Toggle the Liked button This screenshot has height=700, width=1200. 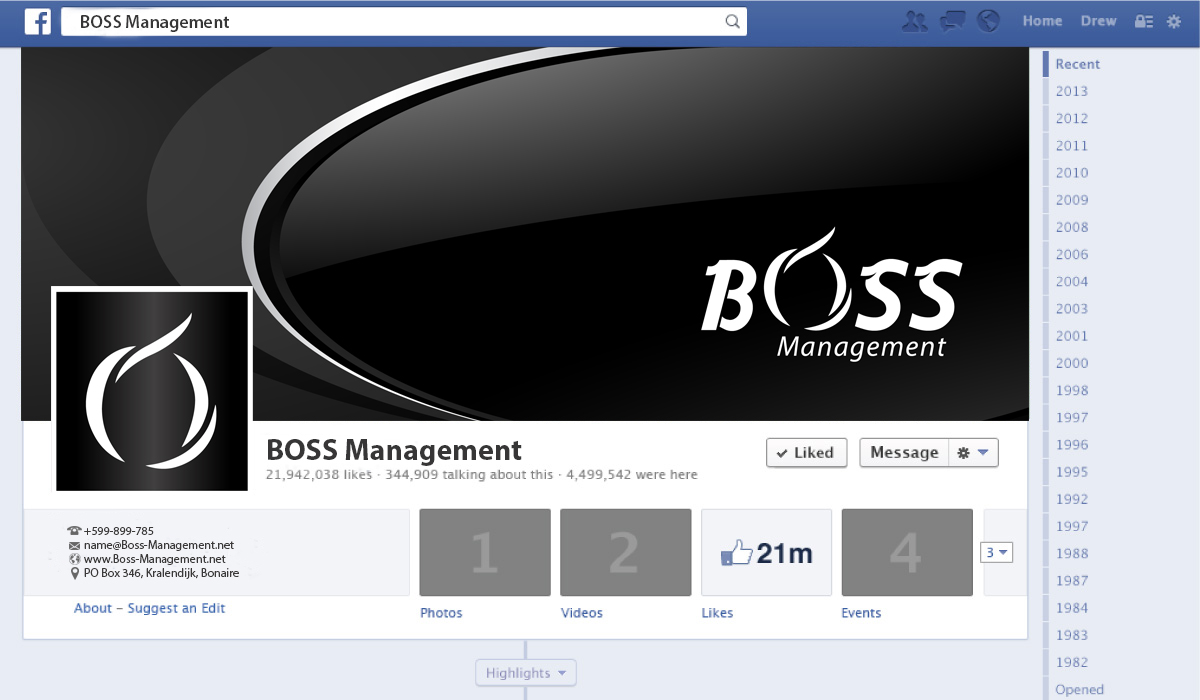tap(806, 453)
